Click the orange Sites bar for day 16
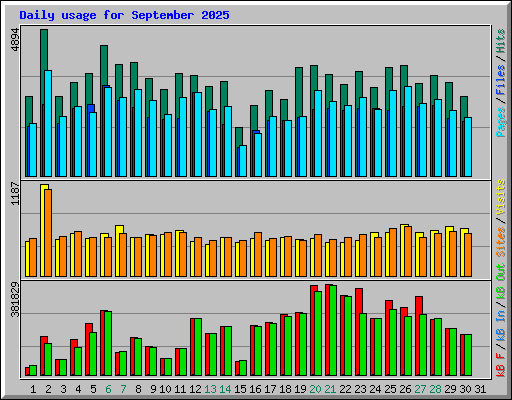This screenshot has height=400, width=512. pyautogui.click(x=258, y=254)
